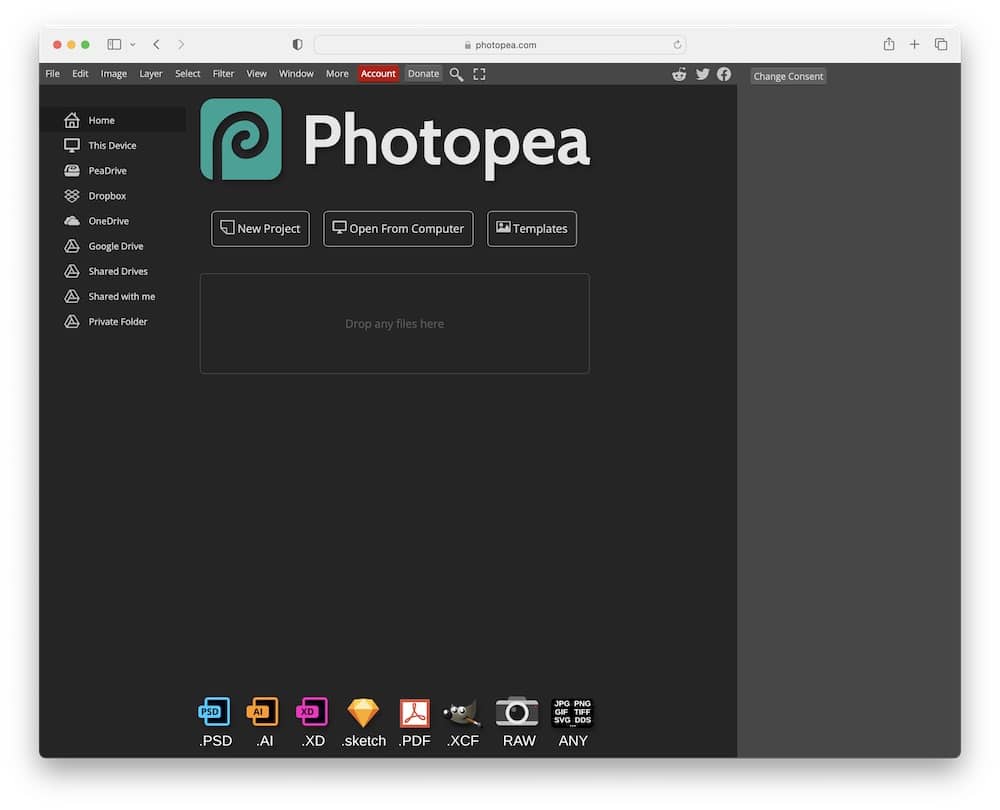Open PeaDrive storage in the sidebar
The height and width of the screenshot is (810, 1000).
(x=113, y=170)
